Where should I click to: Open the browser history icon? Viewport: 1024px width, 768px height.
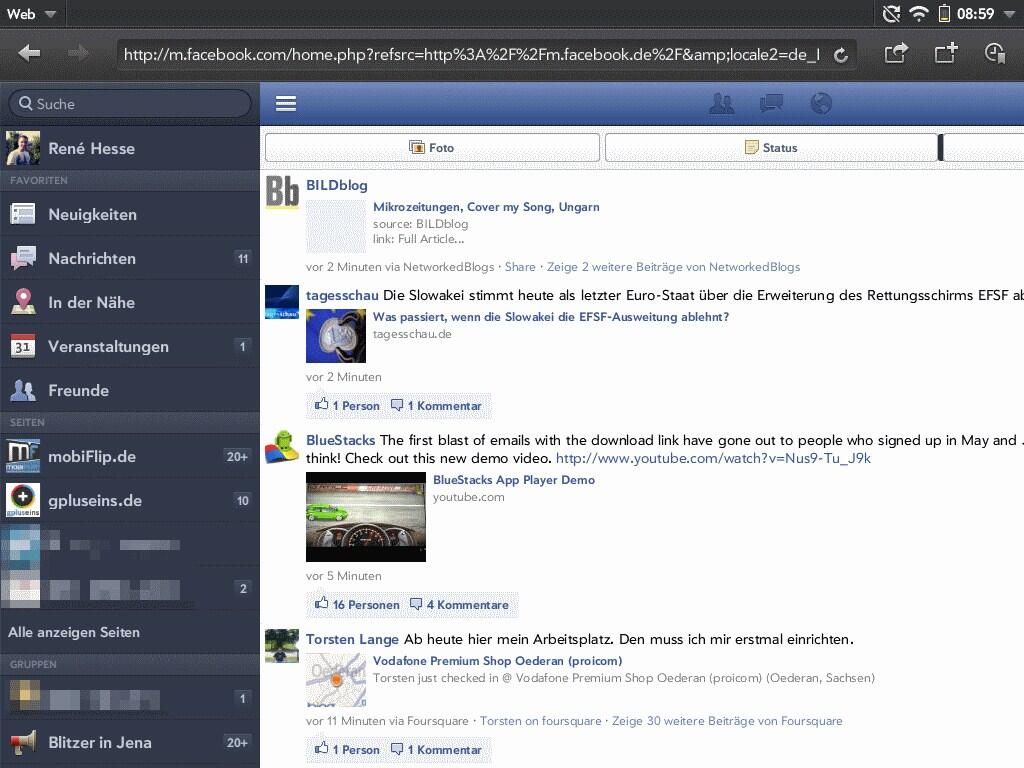pyautogui.click(x=995, y=53)
